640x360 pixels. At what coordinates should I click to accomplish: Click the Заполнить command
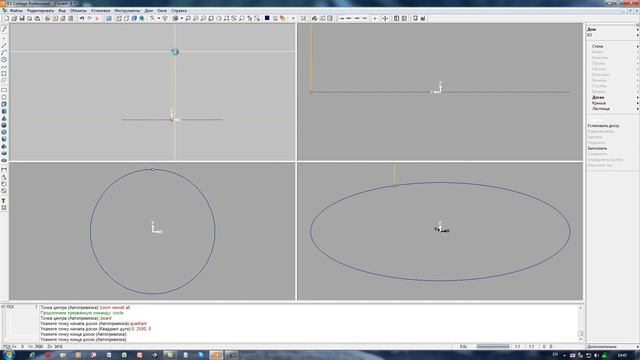point(597,149)
